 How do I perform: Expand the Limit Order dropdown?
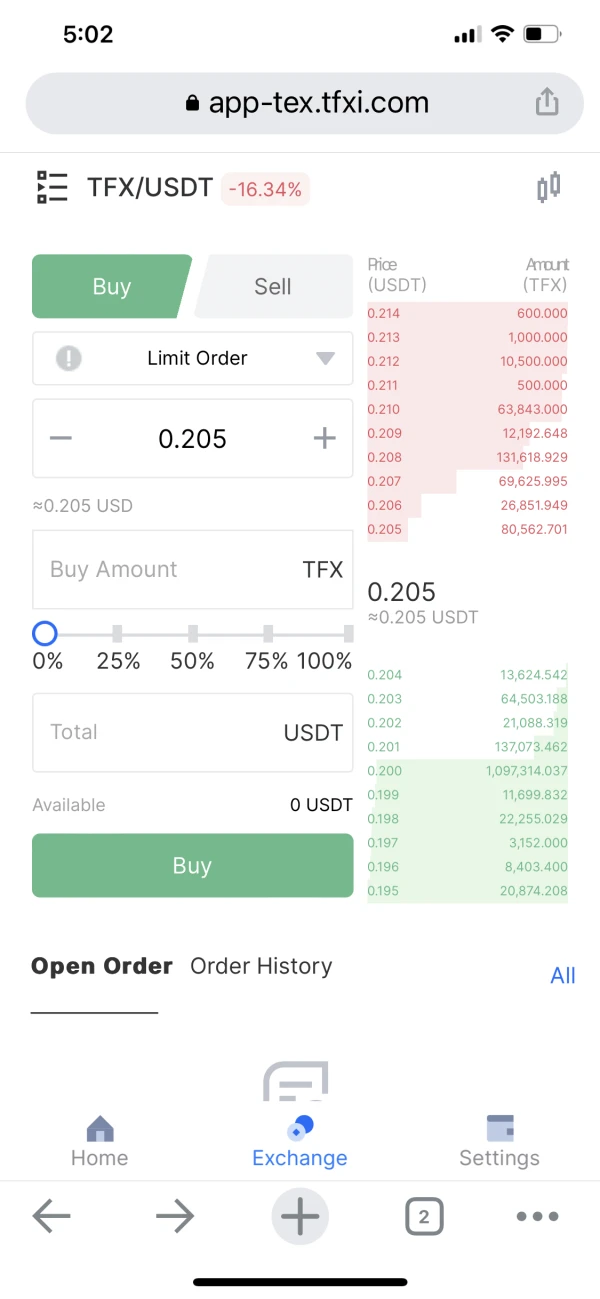tap(193, 358)
